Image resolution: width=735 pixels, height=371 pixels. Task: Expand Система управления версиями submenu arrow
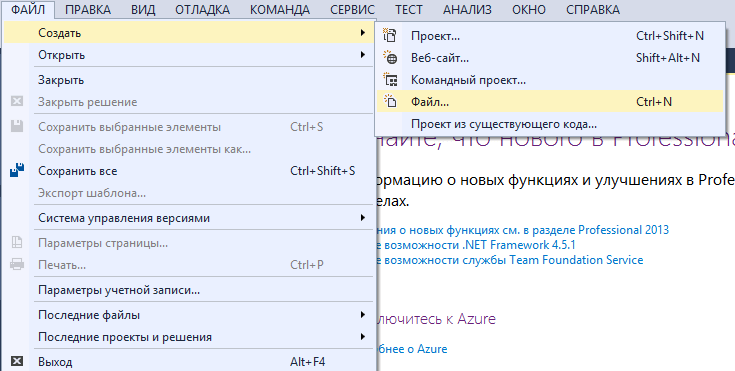363,218
